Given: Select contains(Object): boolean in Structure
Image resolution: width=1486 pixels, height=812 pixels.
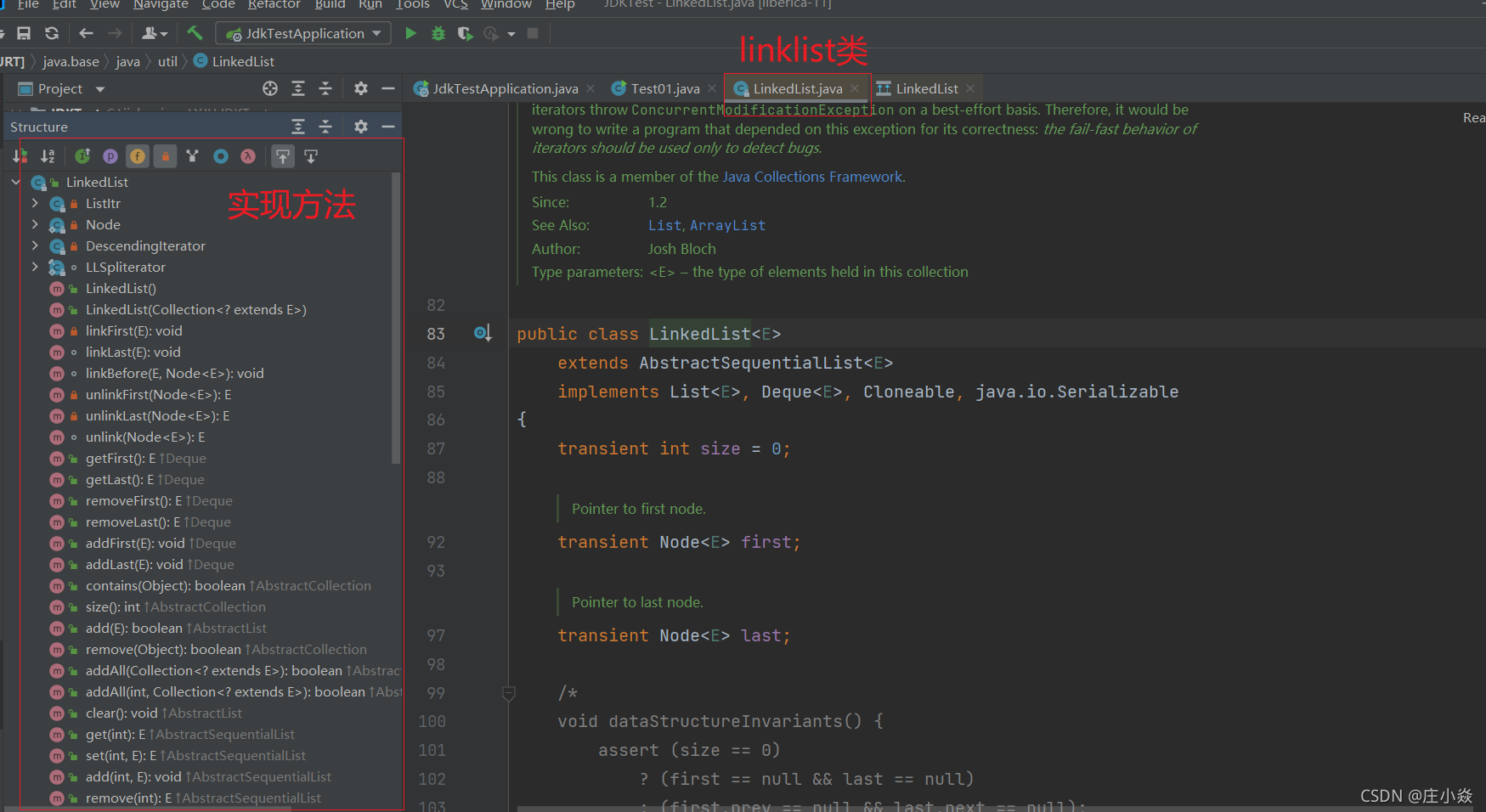Looking at the screenshot, I should coord(166,585).
